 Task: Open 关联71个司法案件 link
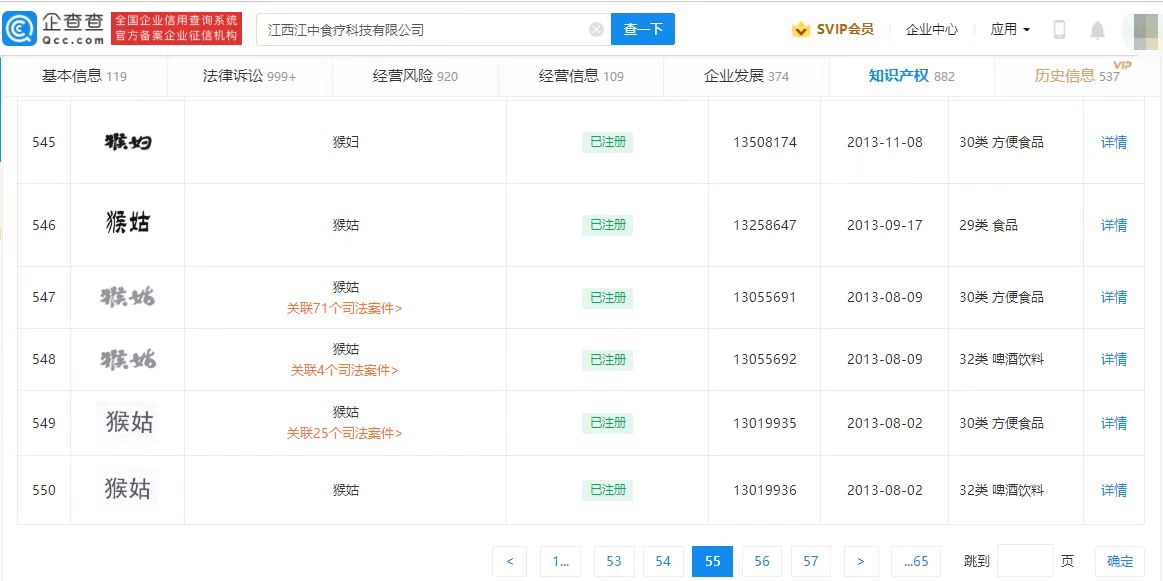[345, 308]
